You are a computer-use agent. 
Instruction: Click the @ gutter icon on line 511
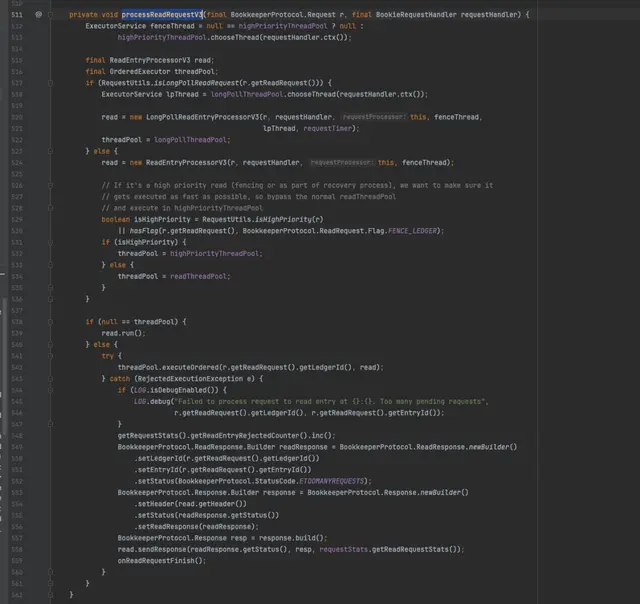point(39,15)
